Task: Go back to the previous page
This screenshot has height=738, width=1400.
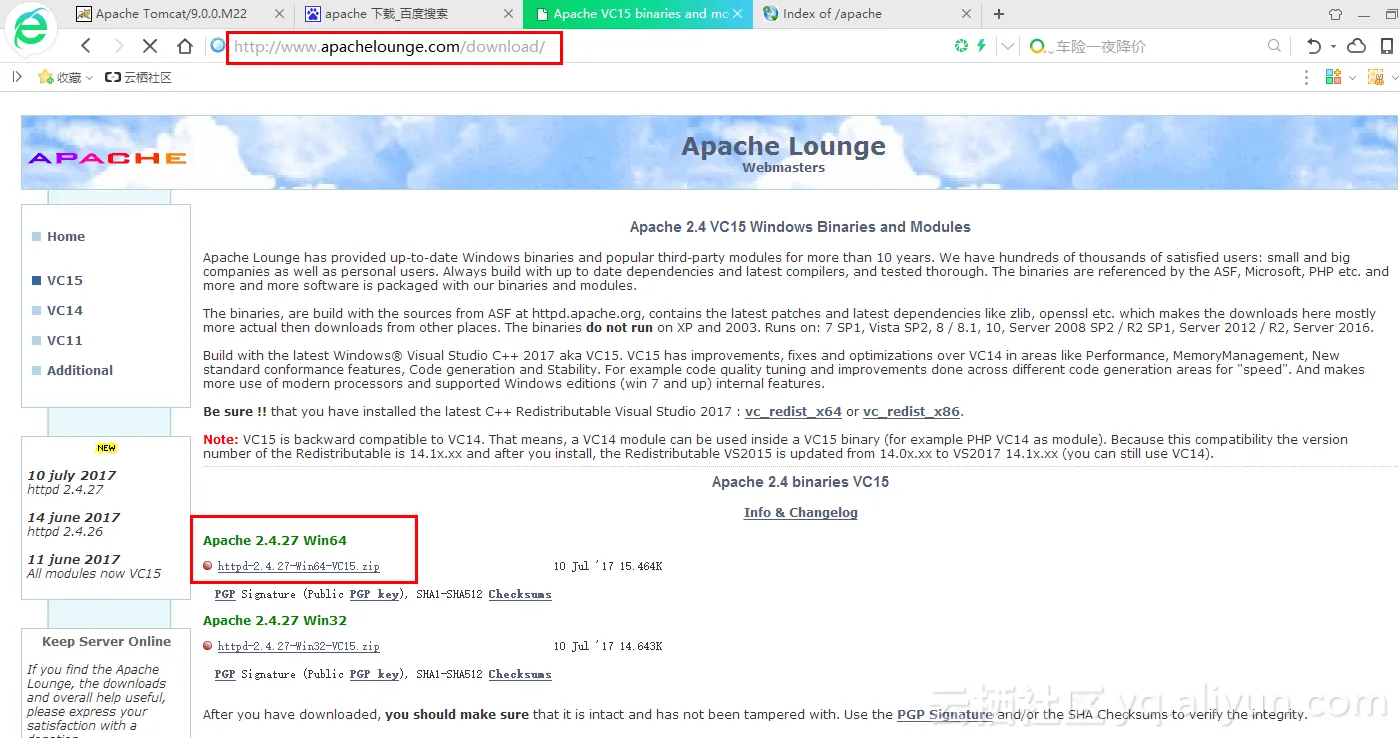Action: pyautogui.click(x=86, y=46)
